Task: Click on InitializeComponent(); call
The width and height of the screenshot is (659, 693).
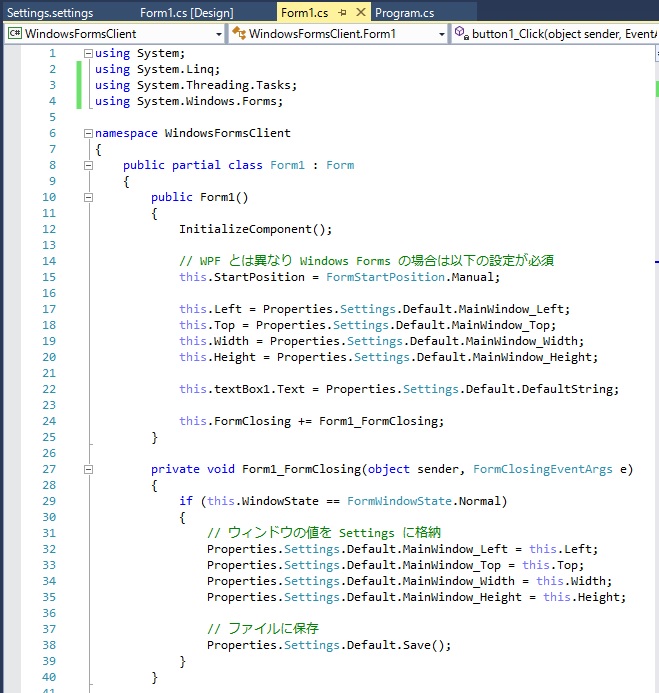Action: pyautogui.click(x=255, y=229)
